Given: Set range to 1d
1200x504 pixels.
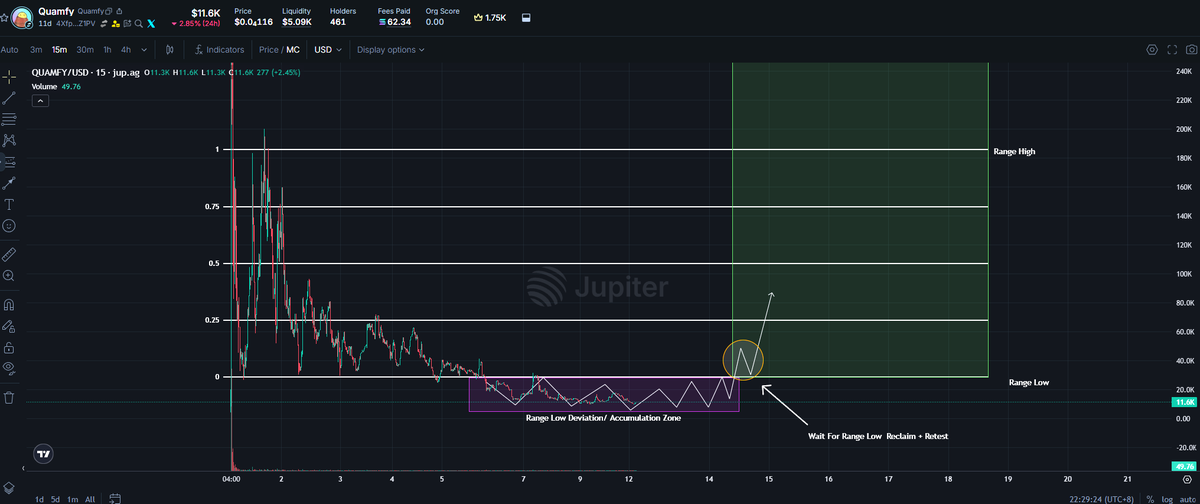Looking at the screenshot, I should pos(39,499).
